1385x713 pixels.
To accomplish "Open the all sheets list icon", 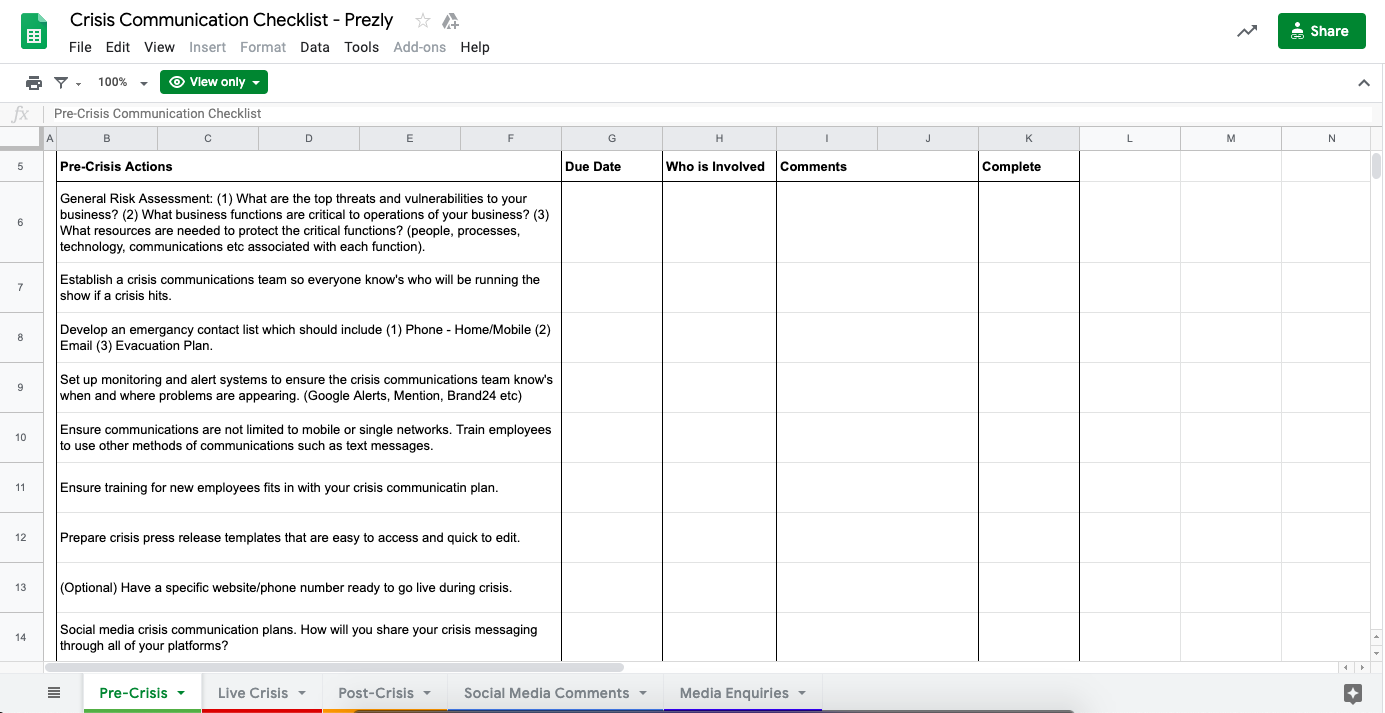I will pyautogui.click(x=54, y=692).
